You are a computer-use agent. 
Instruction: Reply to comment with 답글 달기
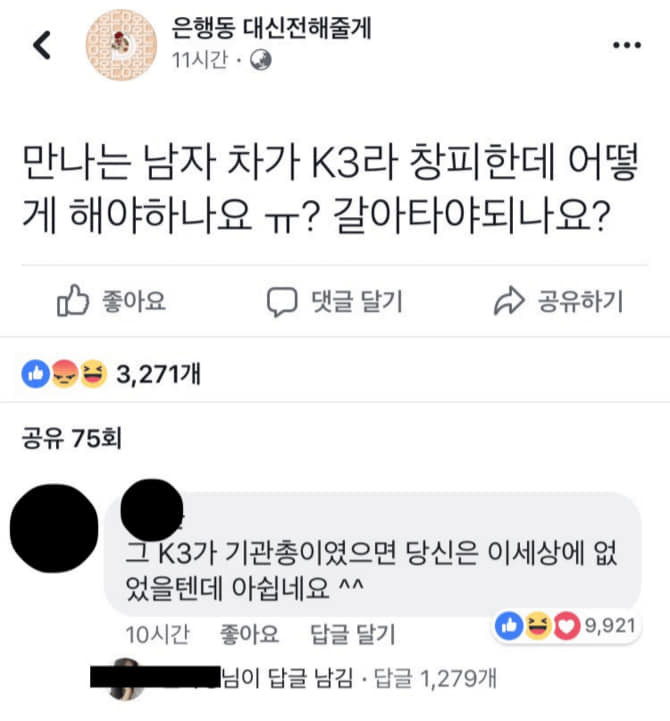coord(353,635)
